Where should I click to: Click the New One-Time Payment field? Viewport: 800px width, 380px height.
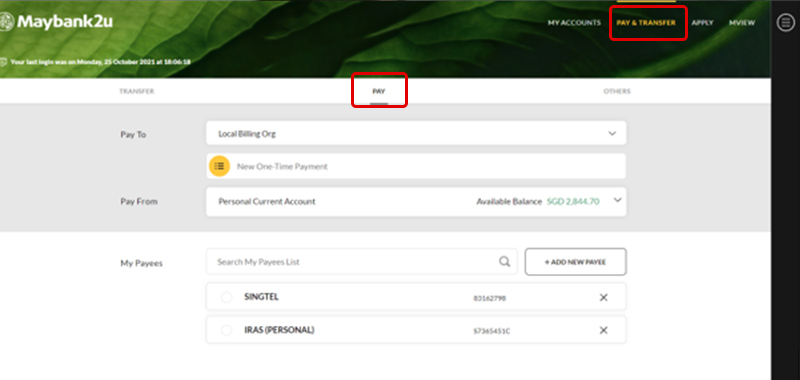(x=416, y=166)
